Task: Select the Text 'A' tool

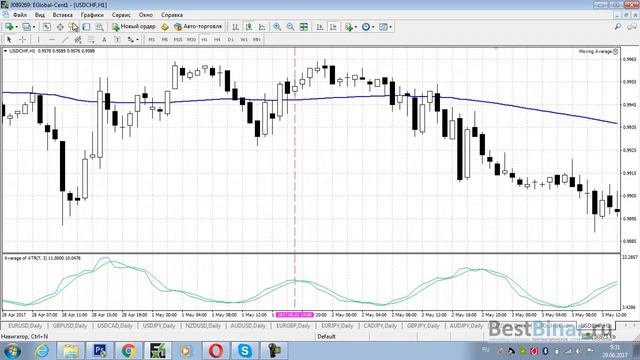Action: [x=104, y=40]
